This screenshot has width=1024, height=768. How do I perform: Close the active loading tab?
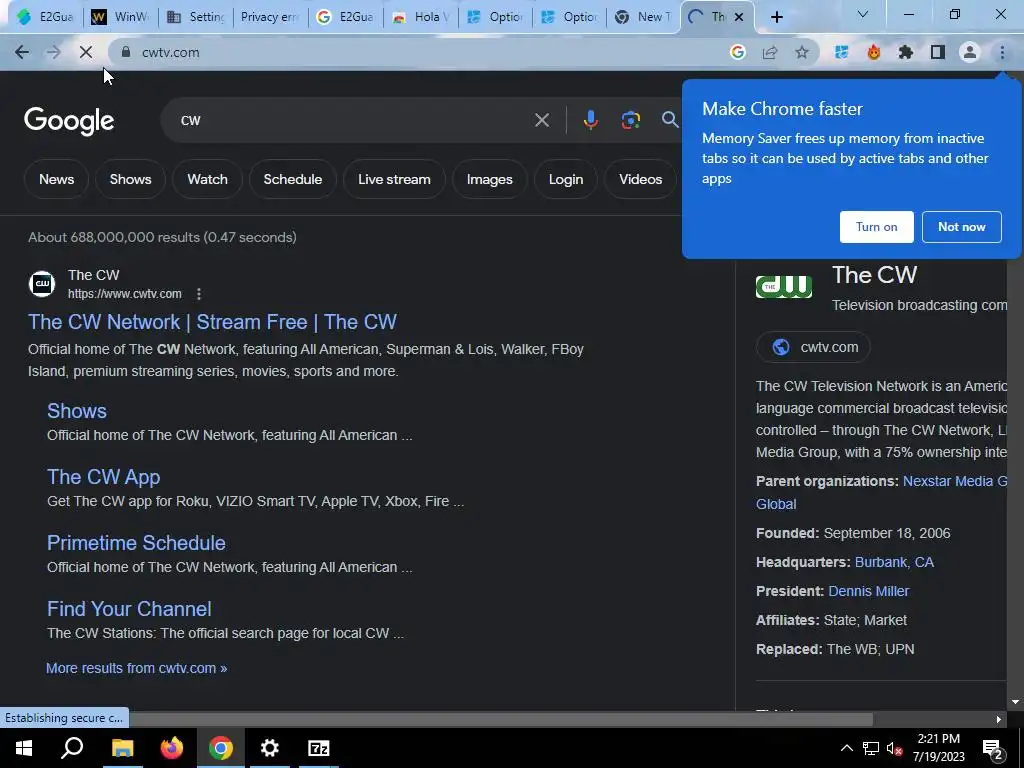739,17
